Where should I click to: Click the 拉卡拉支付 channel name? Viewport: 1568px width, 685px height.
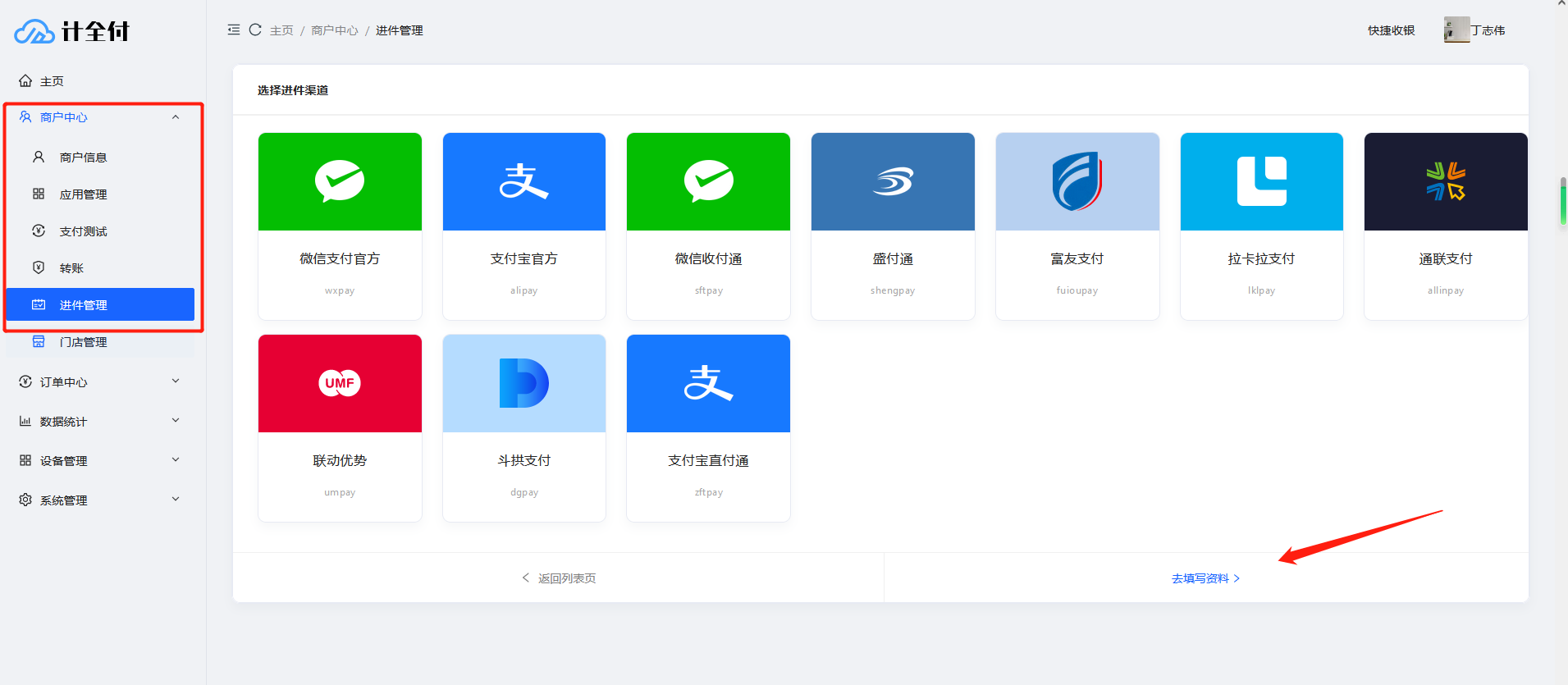(1262, 258)
